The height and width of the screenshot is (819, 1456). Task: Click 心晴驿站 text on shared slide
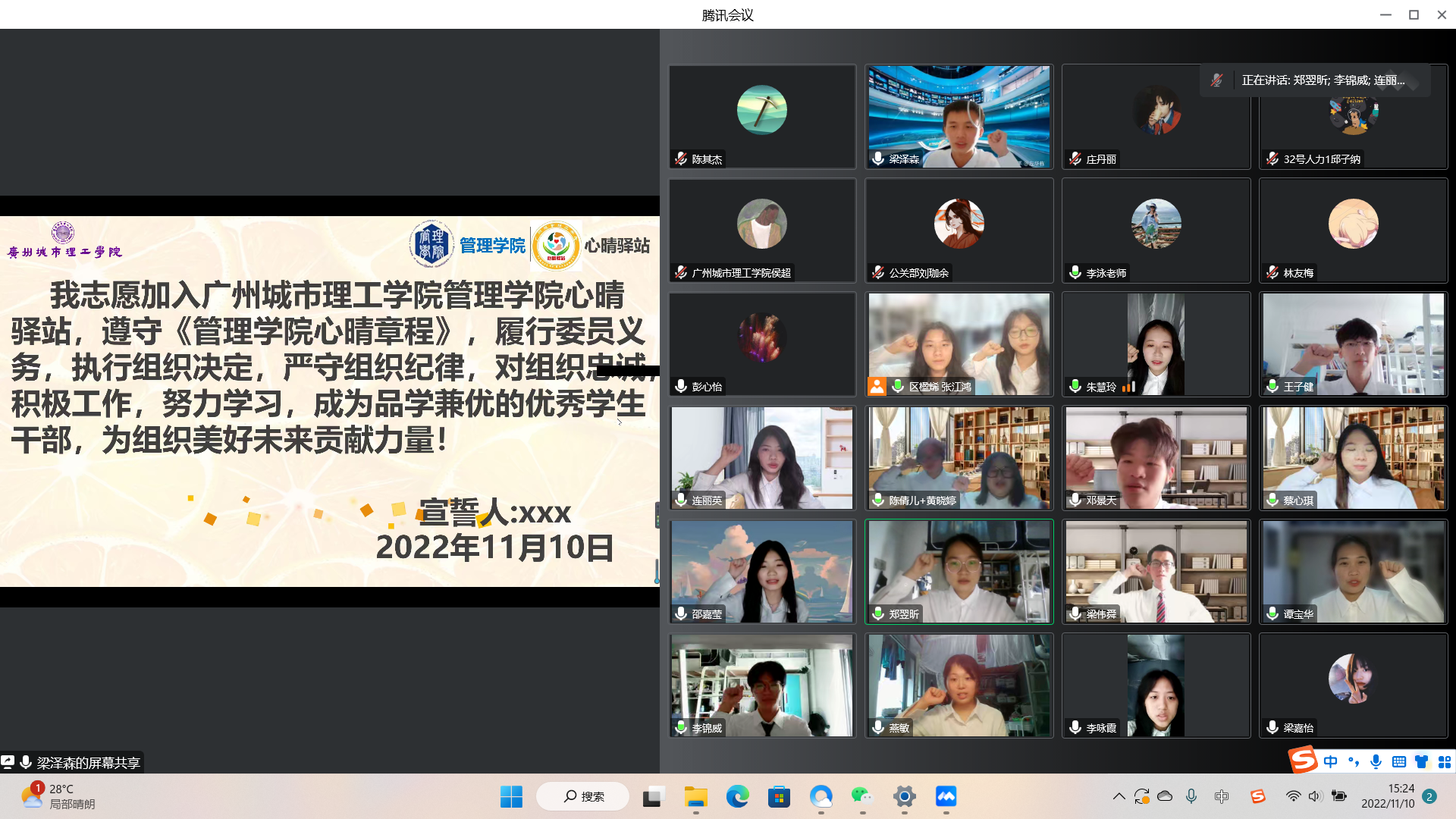pos(617,246)
